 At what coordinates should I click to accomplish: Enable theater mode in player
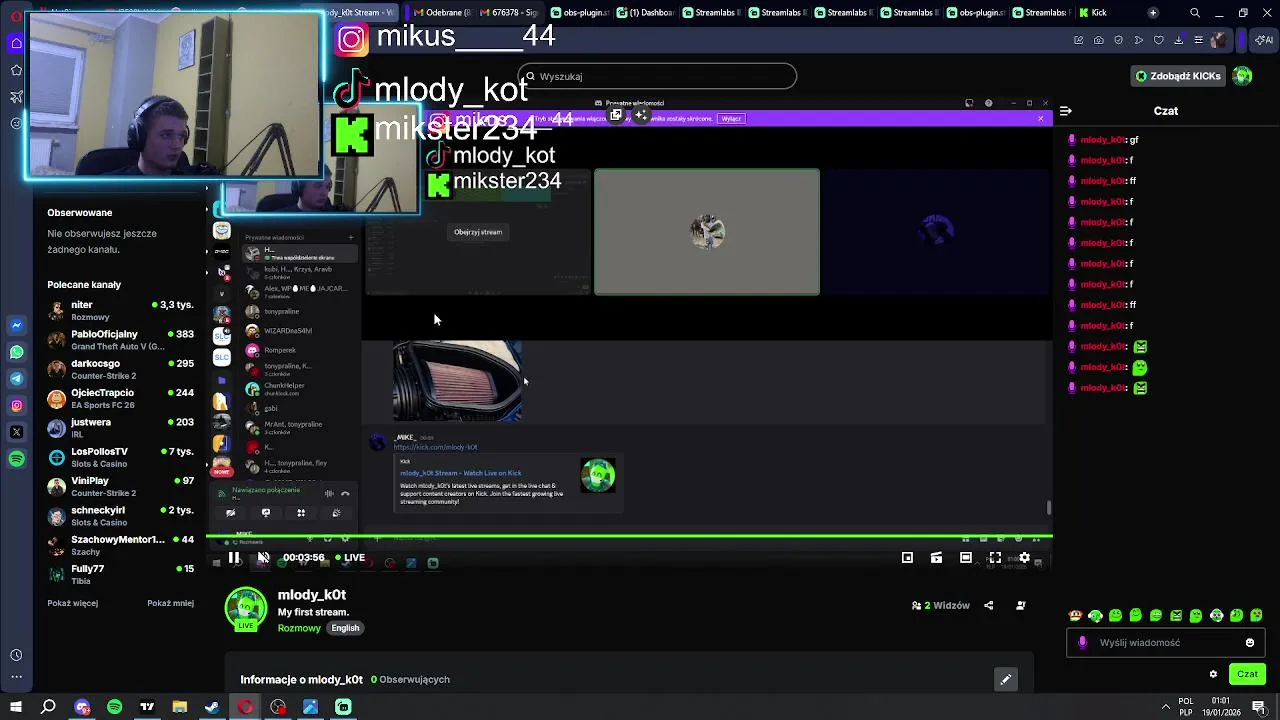966,558
